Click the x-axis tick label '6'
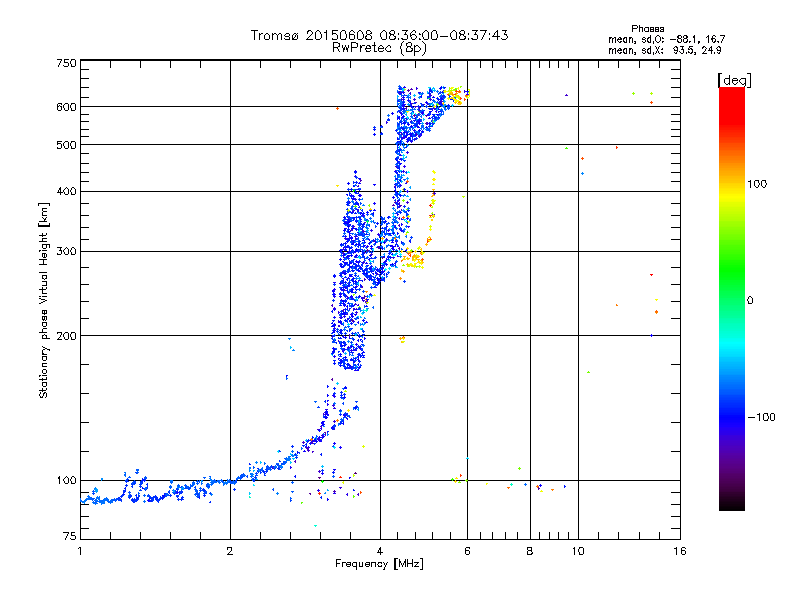Image resolution: width=800 pixels, height=600 pixels. (467, 551)
